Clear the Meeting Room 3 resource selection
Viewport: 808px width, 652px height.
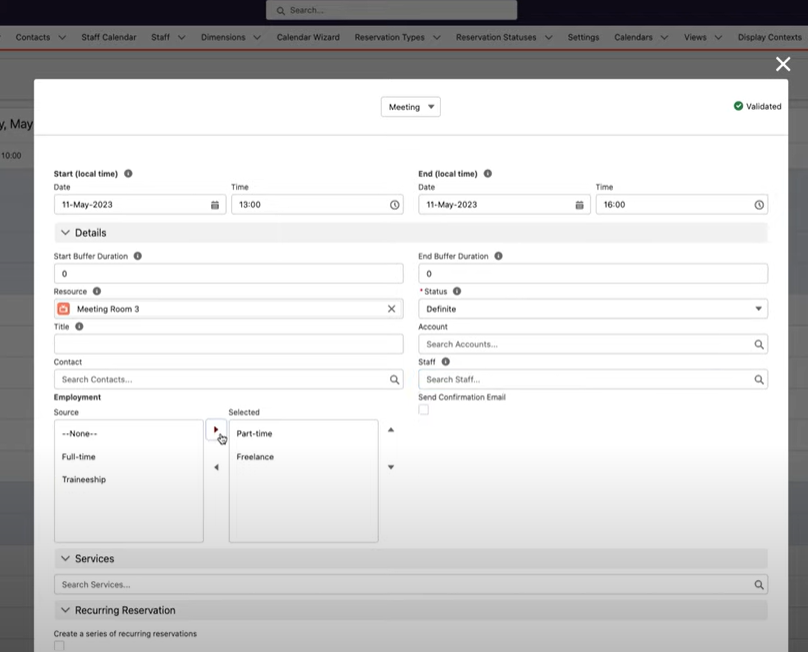point(392,309)
